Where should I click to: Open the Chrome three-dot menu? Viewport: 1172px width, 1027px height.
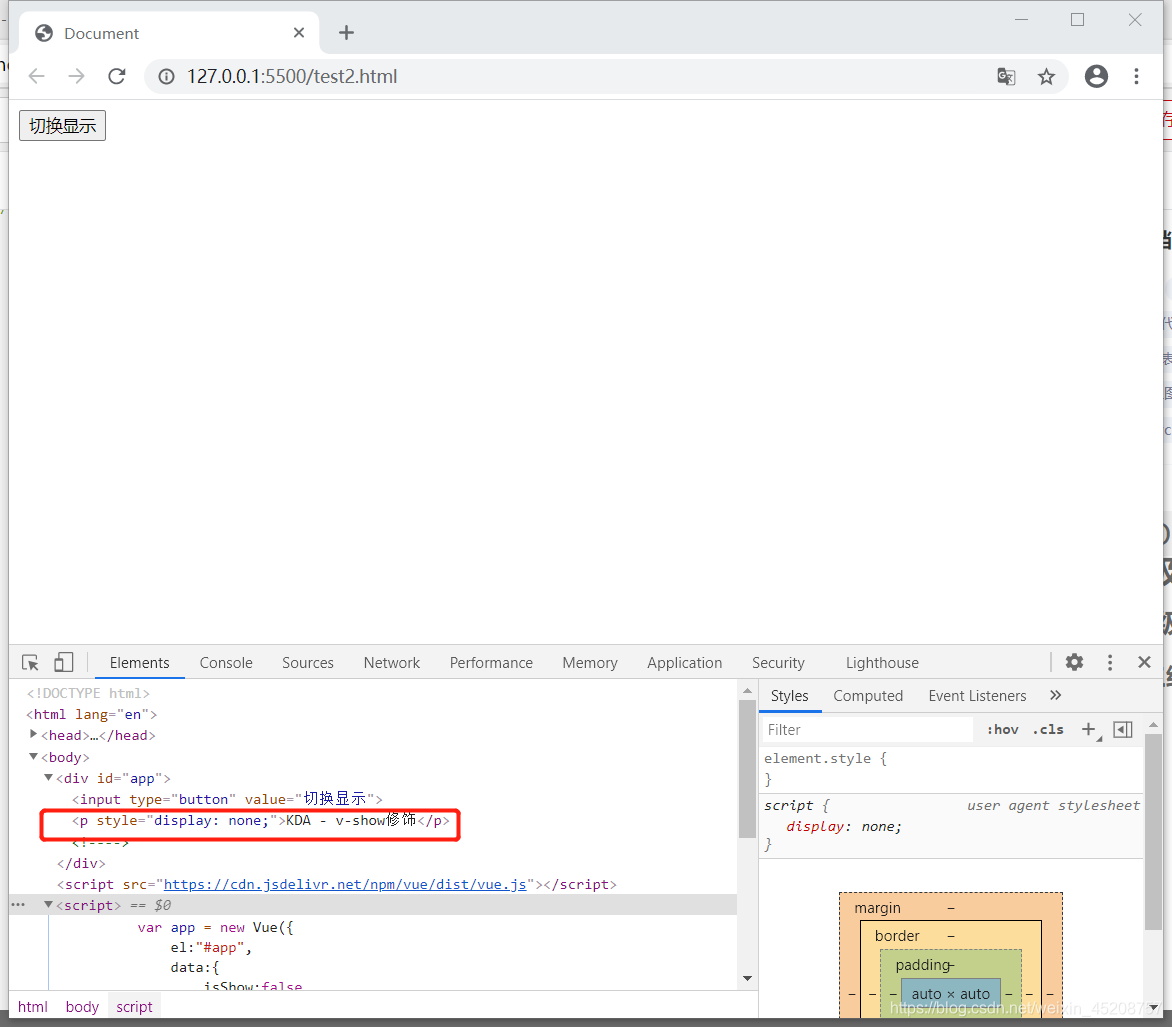click(x=1136, y=76)
